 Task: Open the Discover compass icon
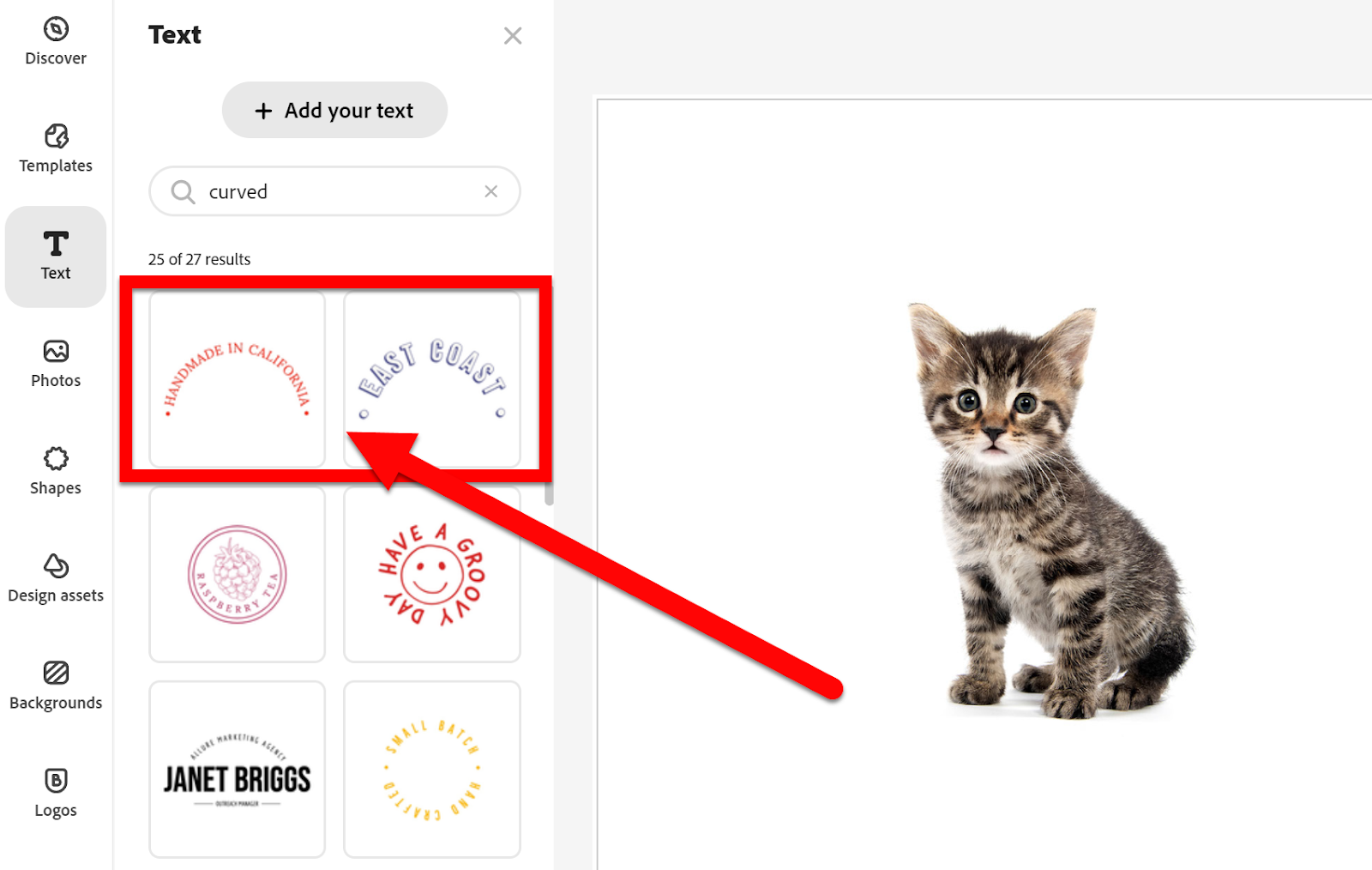point(56,29)
